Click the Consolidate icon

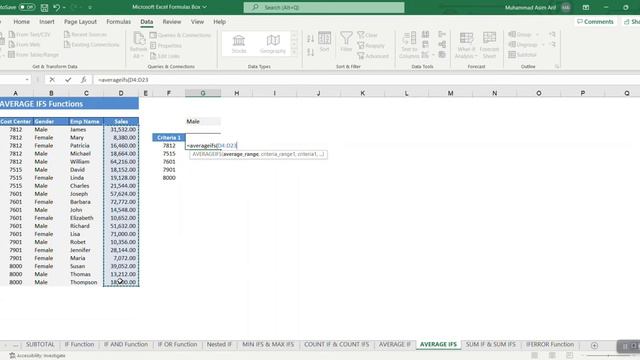442,34
